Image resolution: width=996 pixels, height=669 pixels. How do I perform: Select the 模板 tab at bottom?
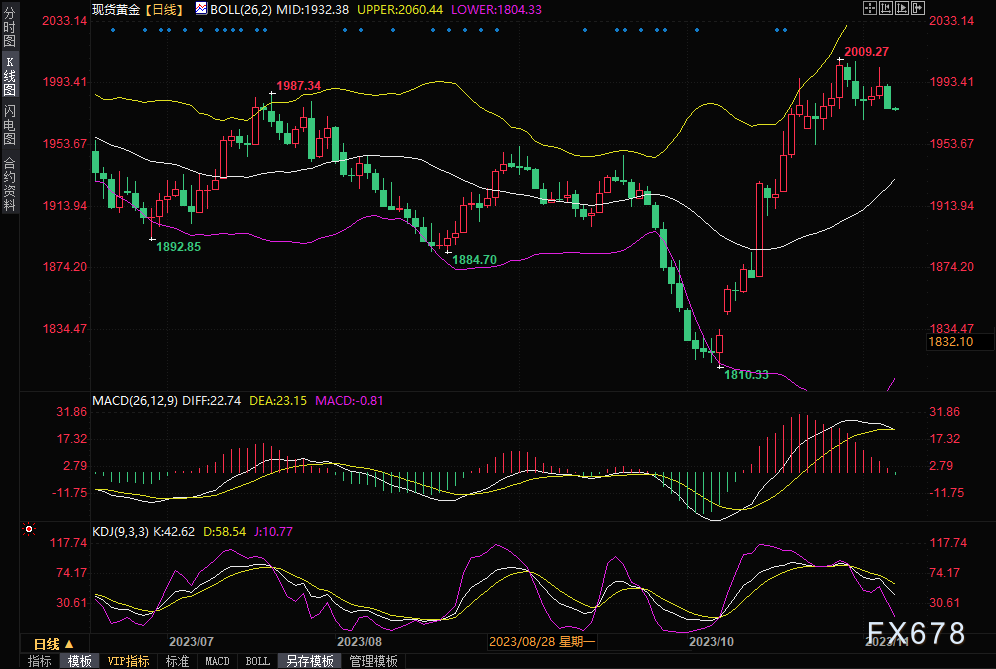click(x=80, y=661)
